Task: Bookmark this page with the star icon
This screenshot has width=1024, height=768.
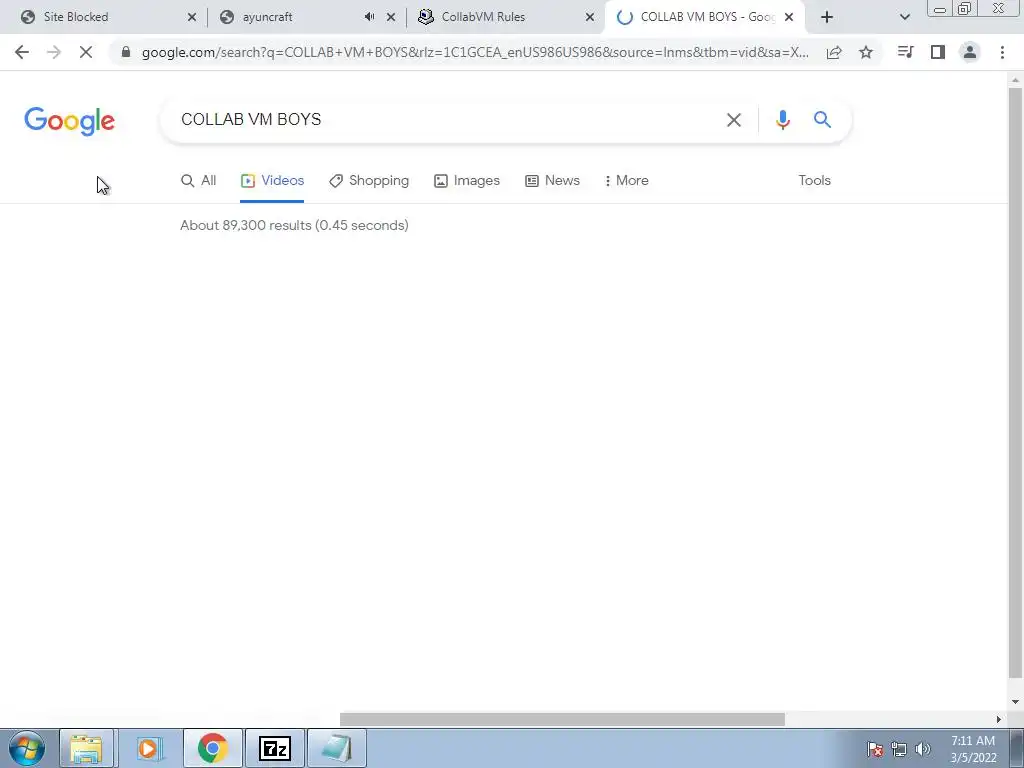Action: coord(866,52)
